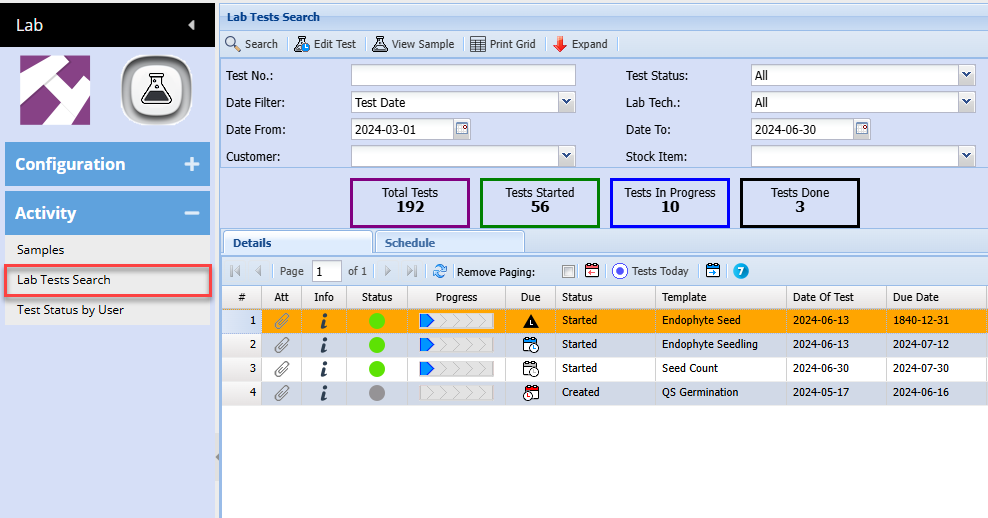Open Test Status by User menu item
Viewport: 988px width, 518px height.
pos(70,310)
